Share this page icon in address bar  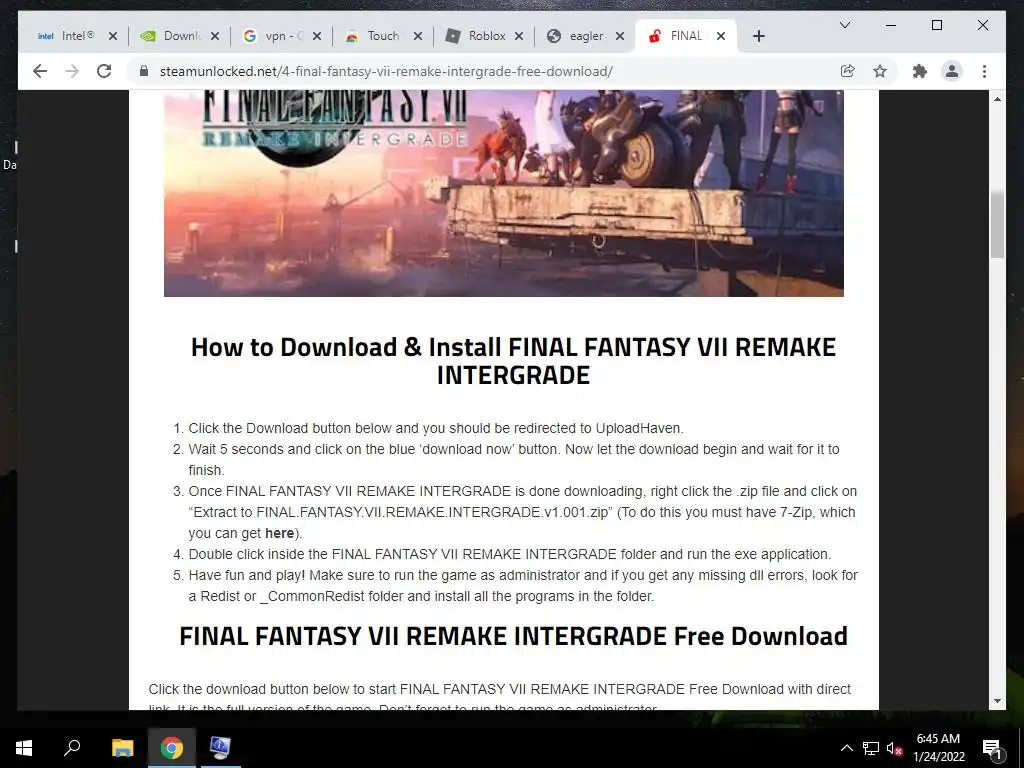tap(848, 71)
